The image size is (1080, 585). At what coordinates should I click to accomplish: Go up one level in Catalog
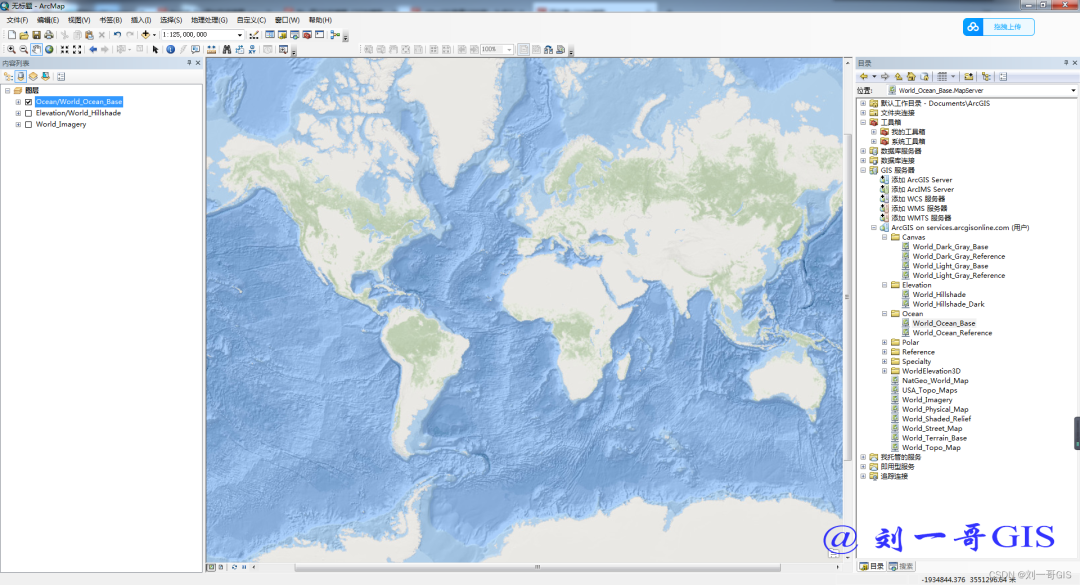(x=898, y=76)
